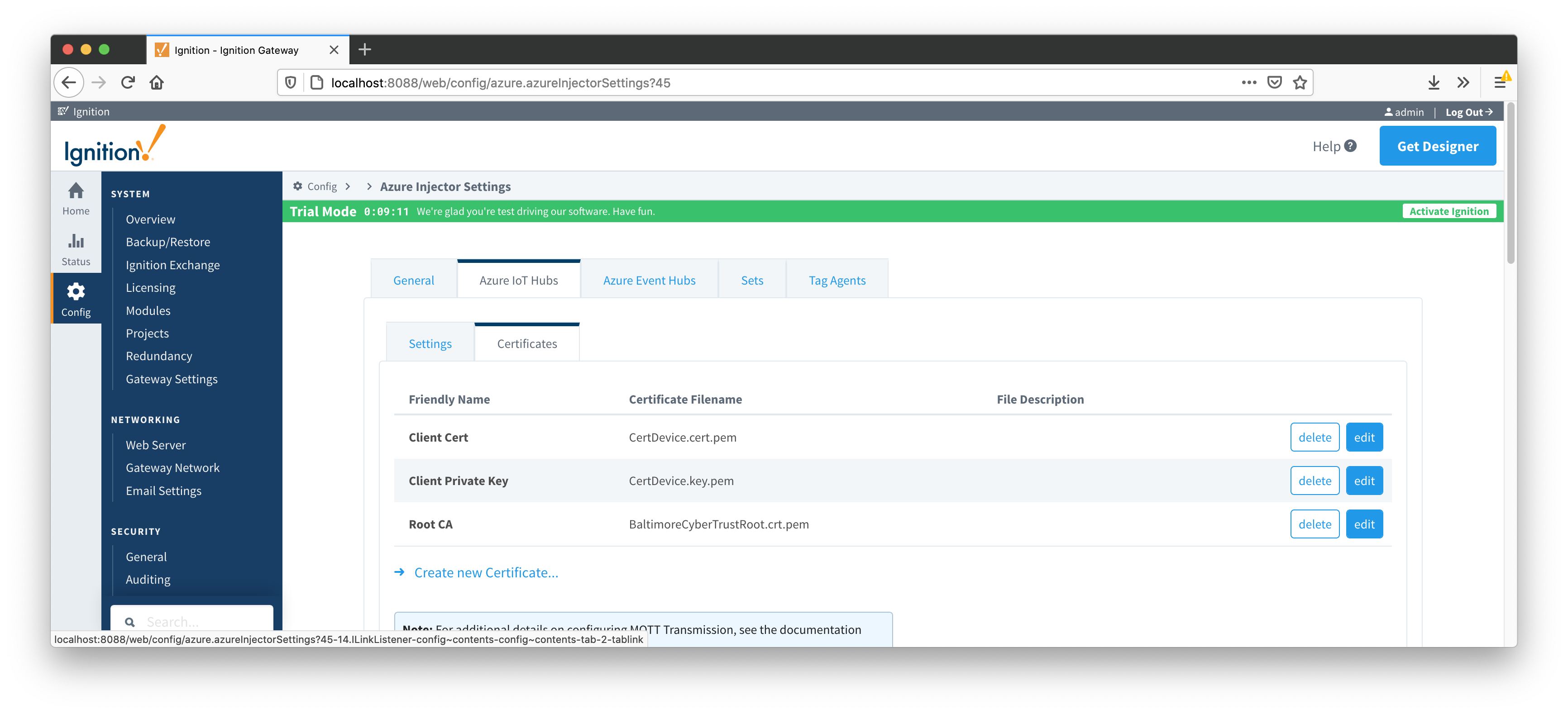Open the page actions three-dot menu

[x=1248, y=82]
